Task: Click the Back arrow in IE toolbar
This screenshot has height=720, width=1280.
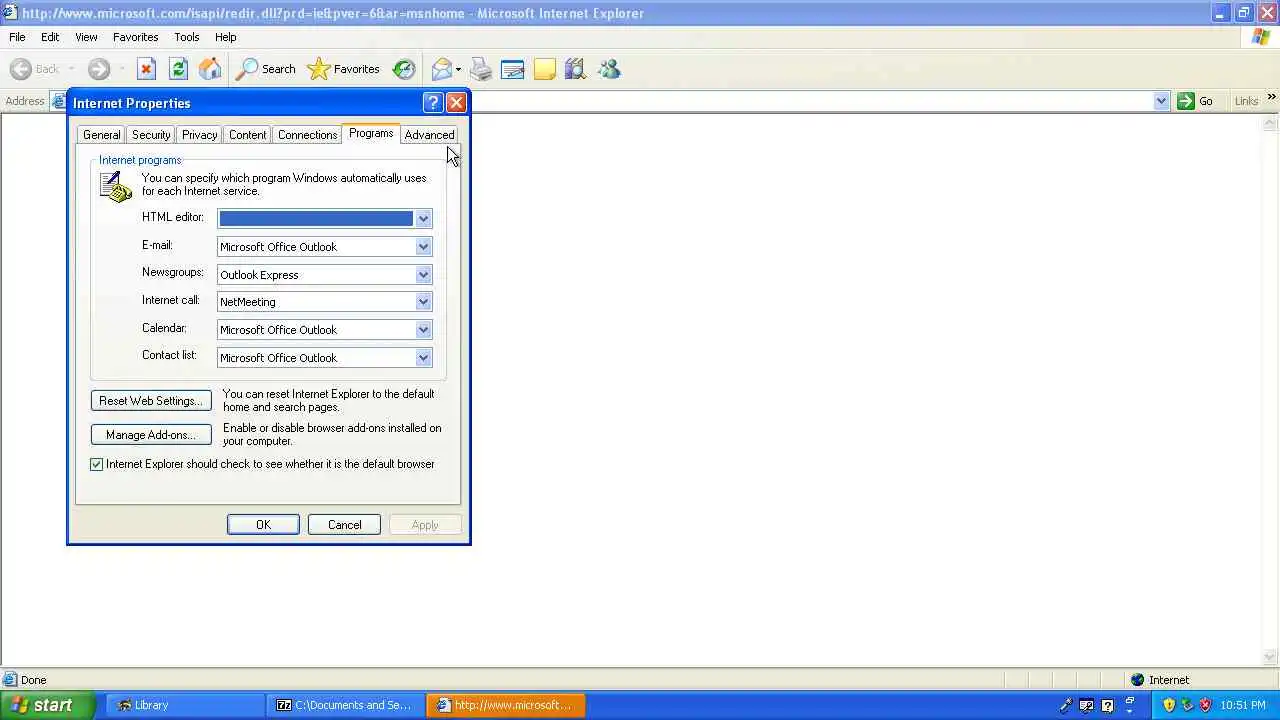Action: pos(21,69)
